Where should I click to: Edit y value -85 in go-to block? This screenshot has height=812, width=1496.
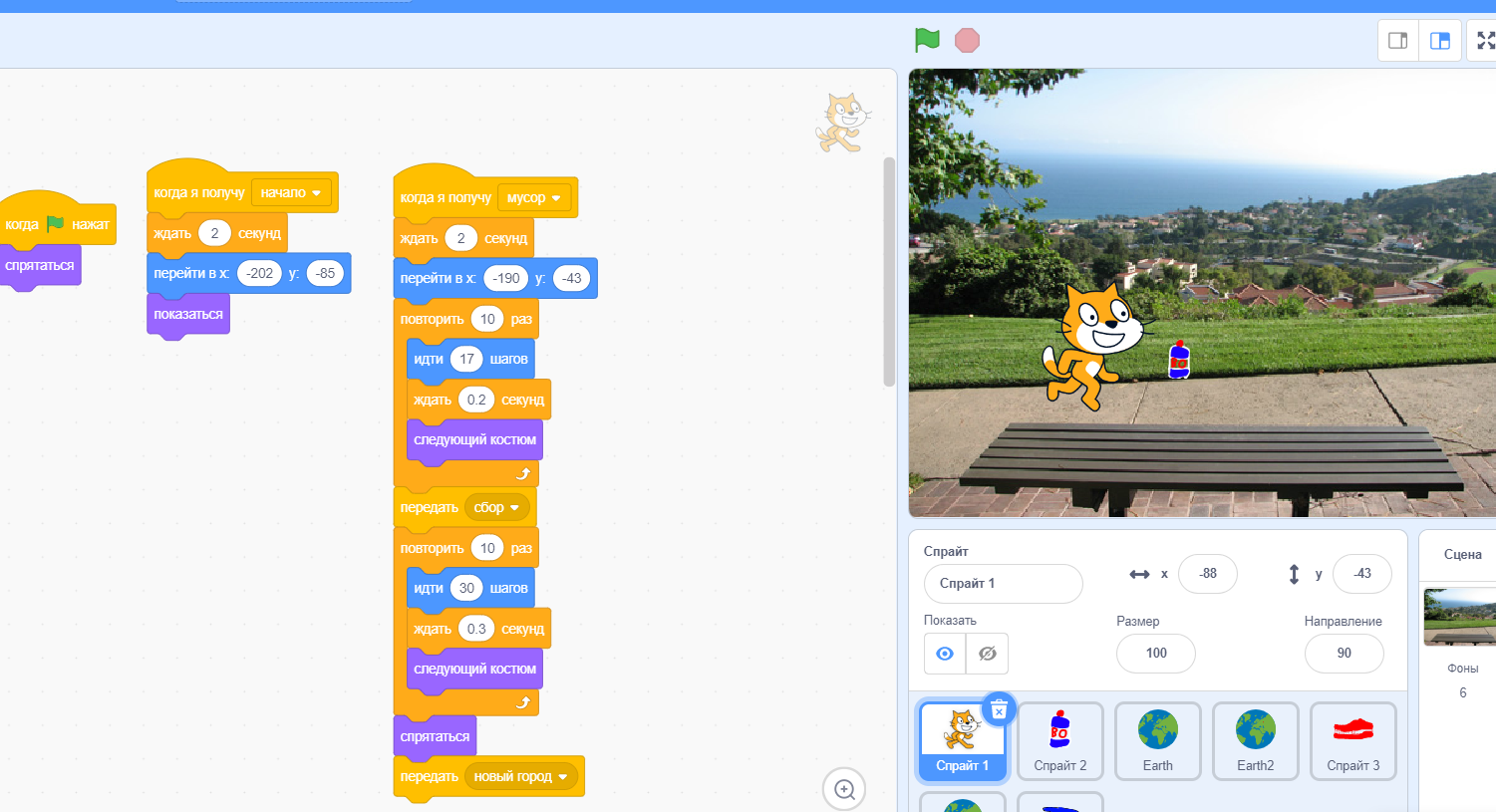326,274
